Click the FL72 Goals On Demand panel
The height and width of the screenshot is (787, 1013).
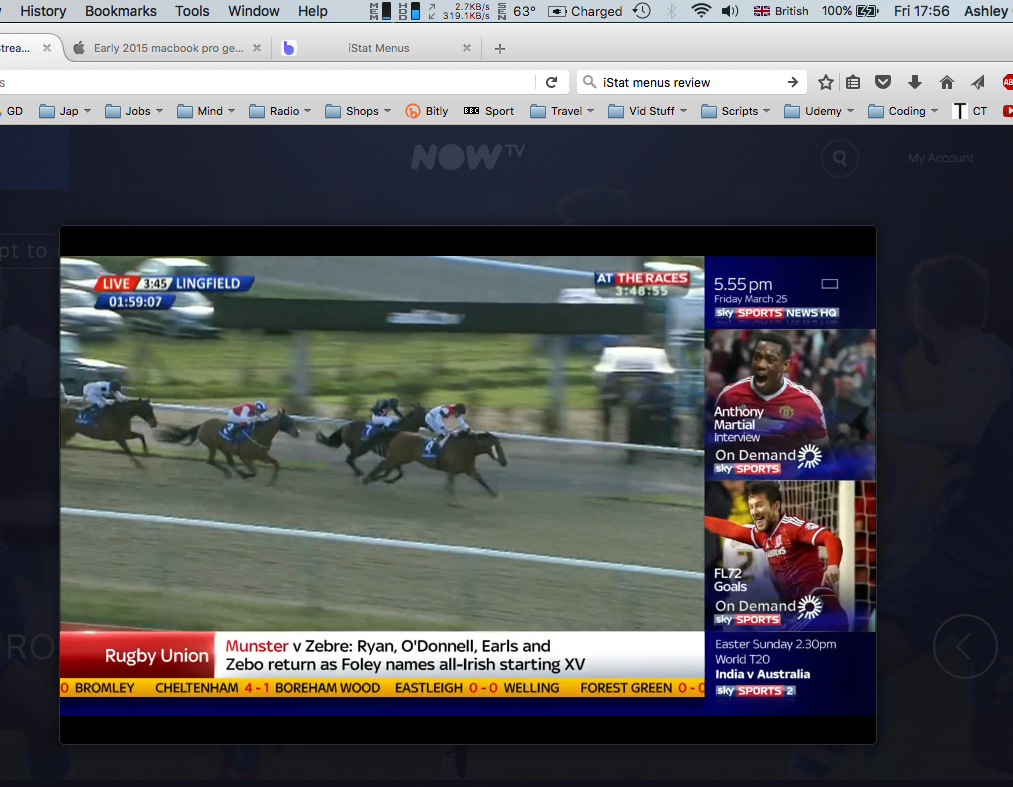point(789,556)
